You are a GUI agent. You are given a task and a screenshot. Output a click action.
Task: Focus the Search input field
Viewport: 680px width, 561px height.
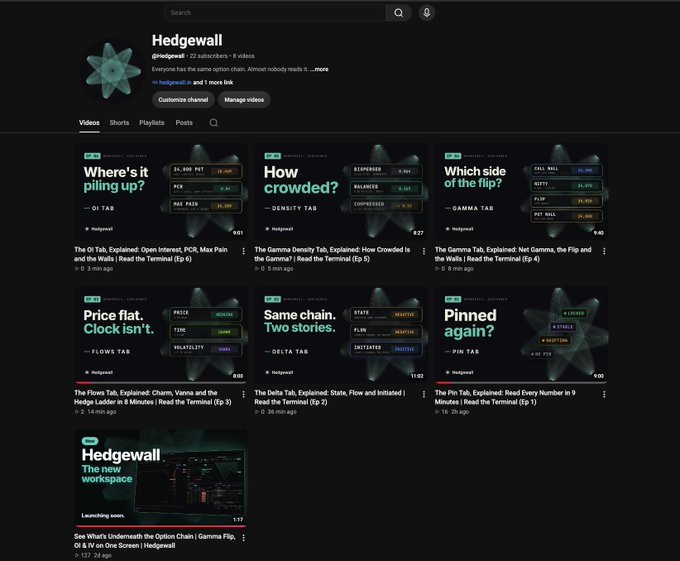275,13
